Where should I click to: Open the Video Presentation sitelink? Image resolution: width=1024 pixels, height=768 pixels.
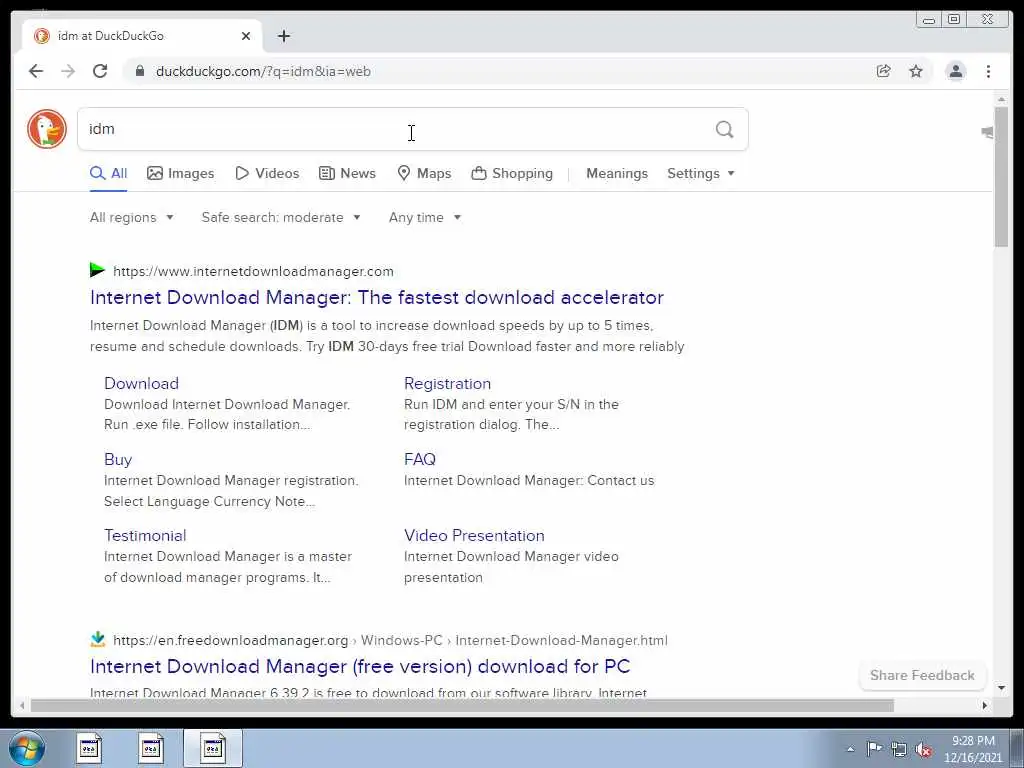coord(474,536)
